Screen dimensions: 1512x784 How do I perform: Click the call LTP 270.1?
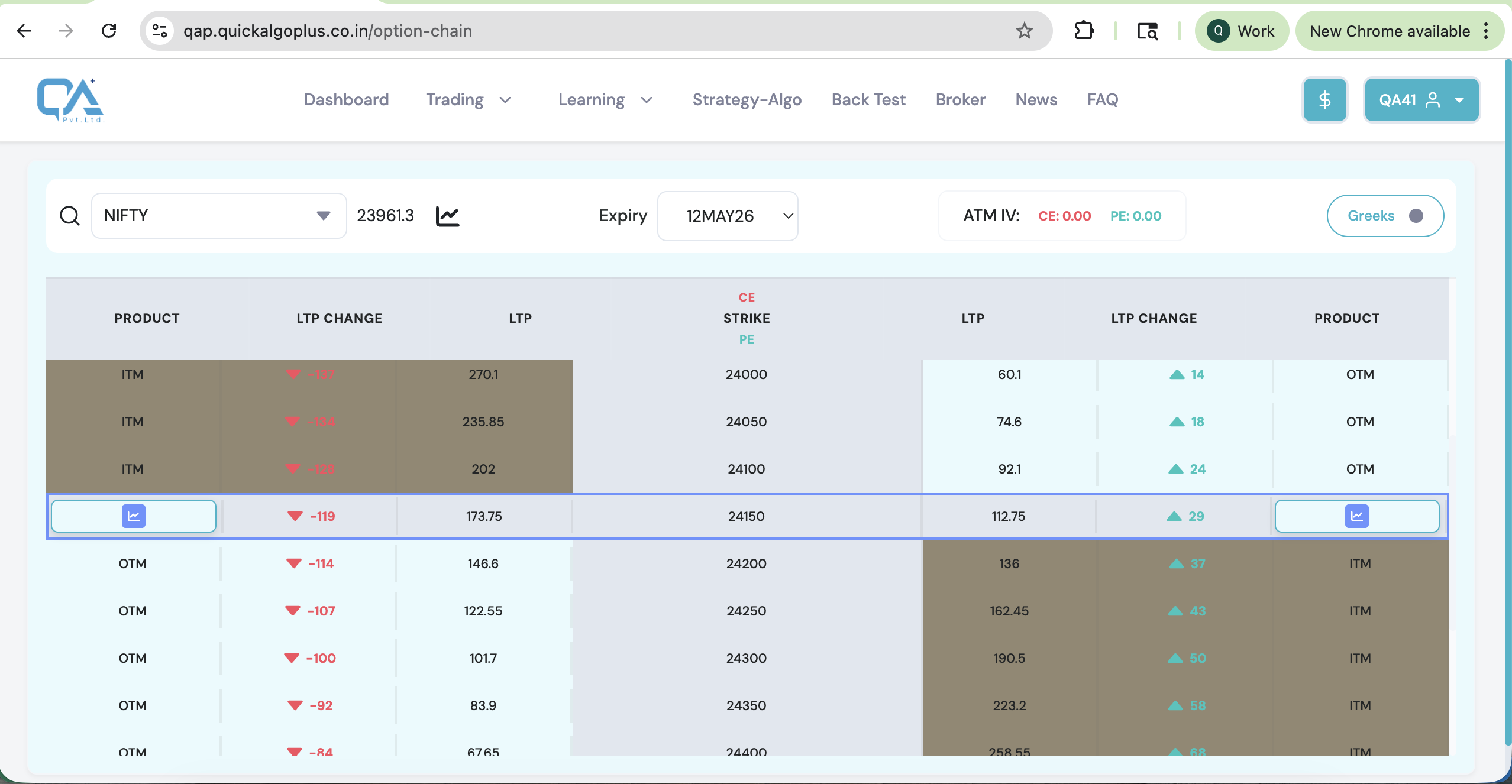coord(483,374)
